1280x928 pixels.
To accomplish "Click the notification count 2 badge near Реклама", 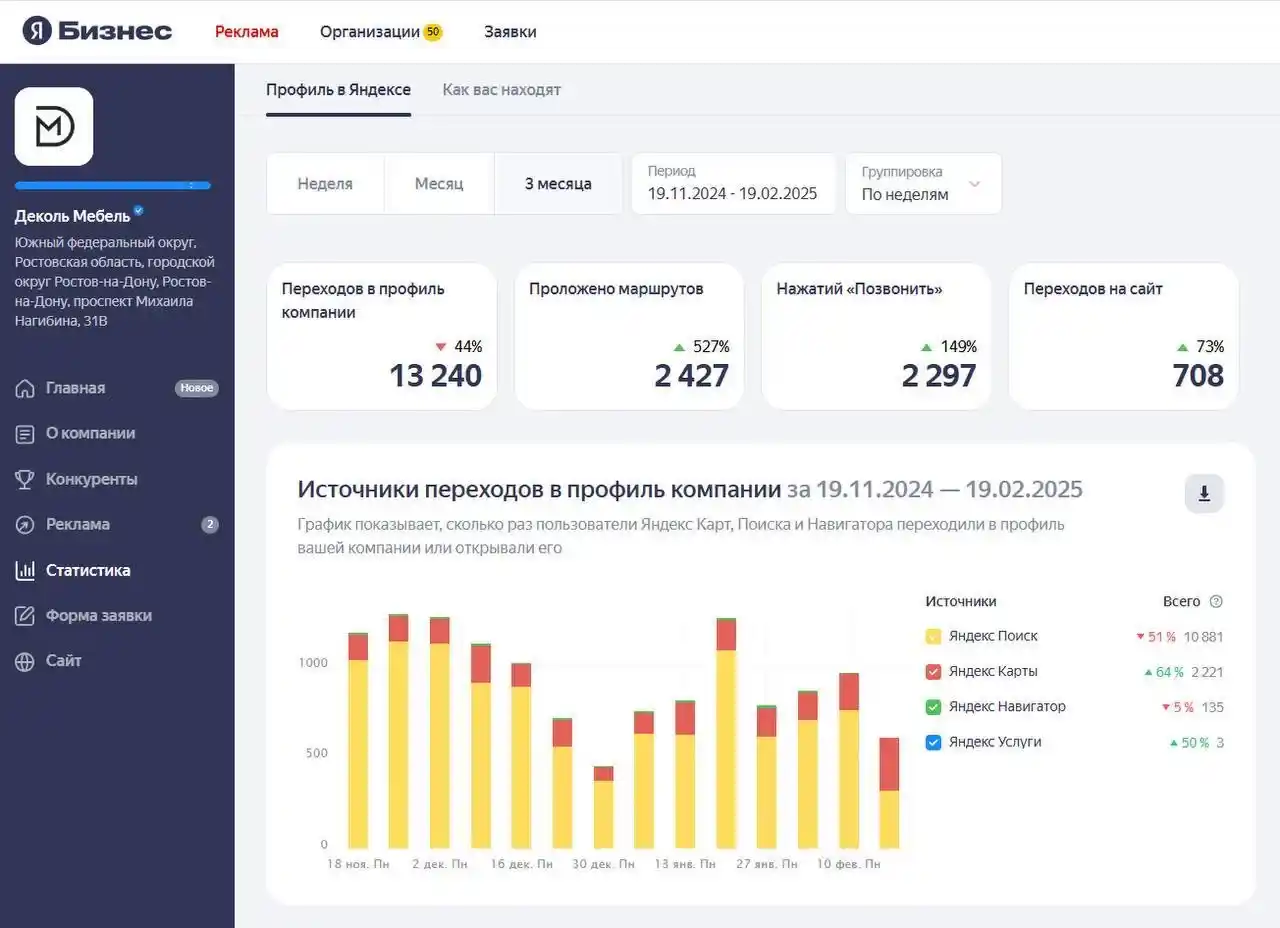I will pos(210,525).
